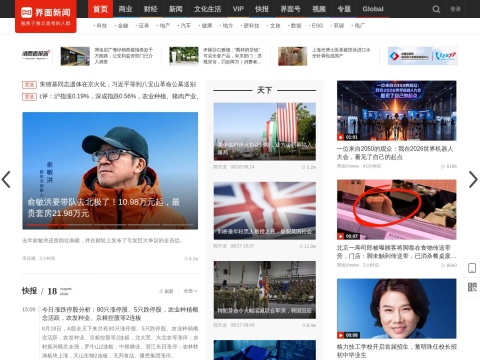Click the mobile phone icon on right sidebar
This screenshot has width=480, height=360.
coord(472,268)
